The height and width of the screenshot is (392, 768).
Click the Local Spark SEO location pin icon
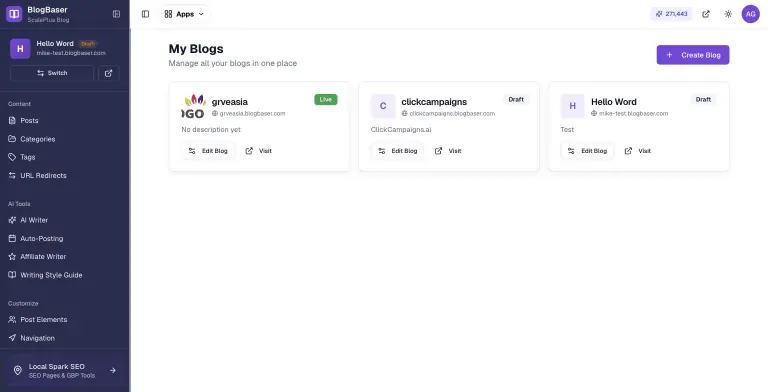(18, 370)
